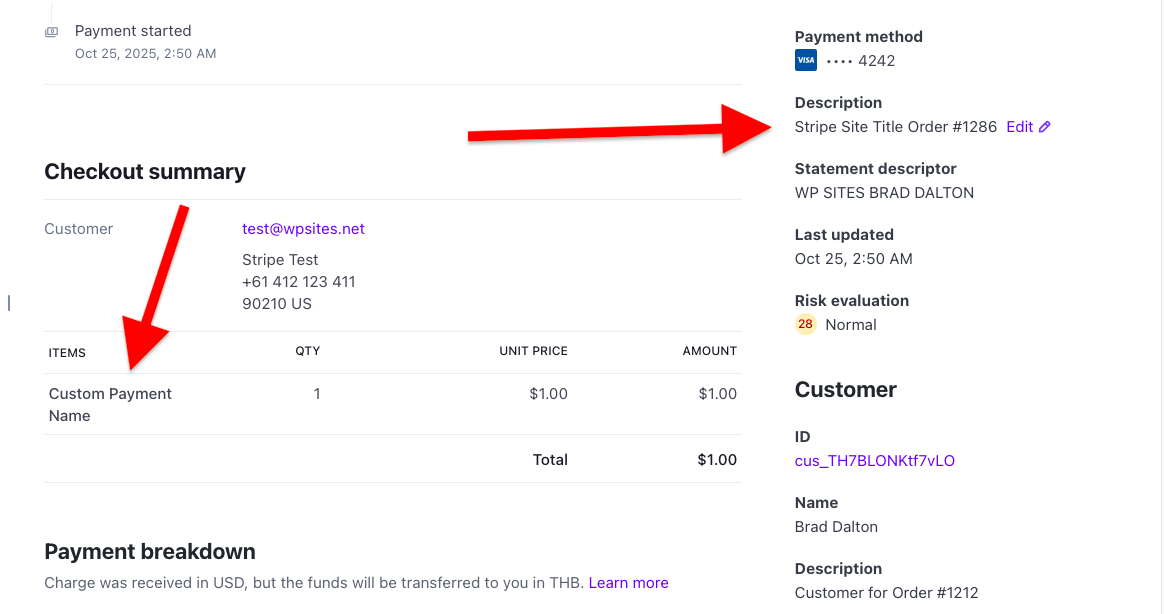Open the test@wpsites.net customer email link
Screen dimensions: 1164x614
tap(303, 229)
